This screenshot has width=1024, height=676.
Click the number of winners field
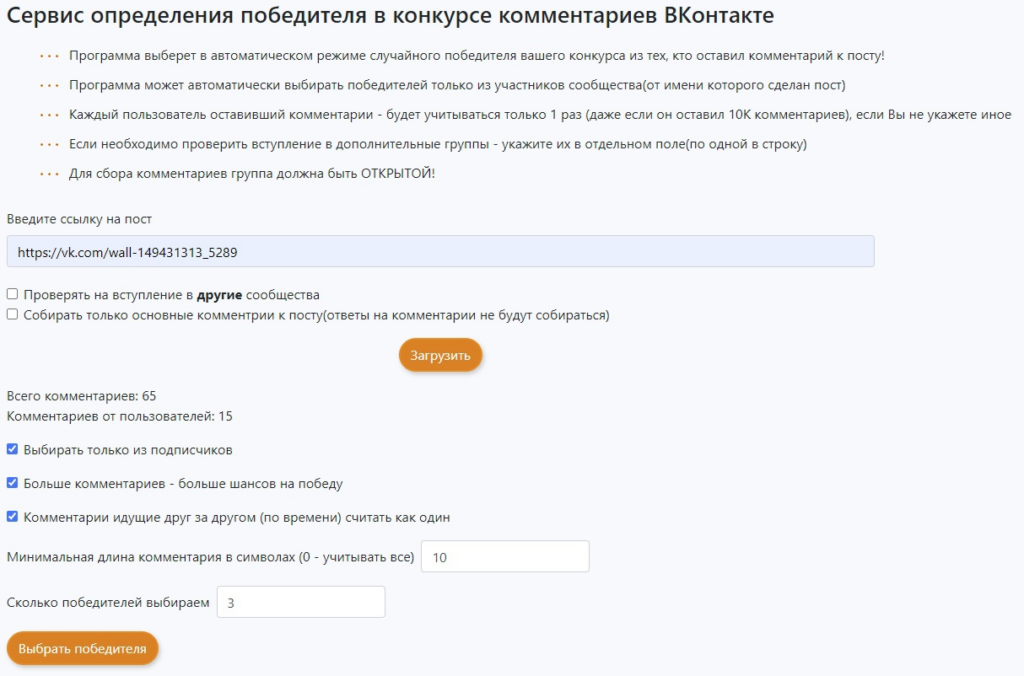tap(301, 602)
